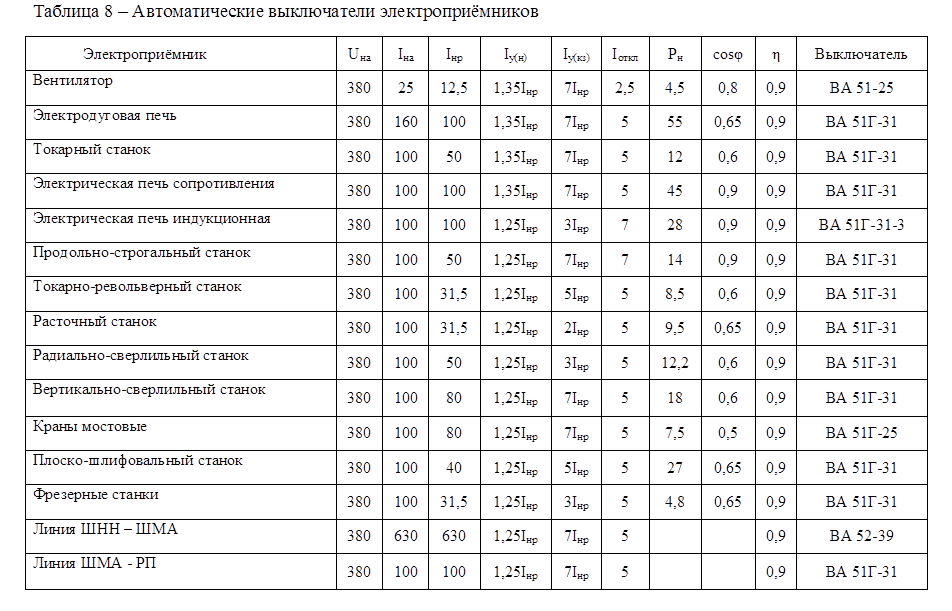Click the «ВА 52-39» breaker cell
952x611 pixels.
861,536
